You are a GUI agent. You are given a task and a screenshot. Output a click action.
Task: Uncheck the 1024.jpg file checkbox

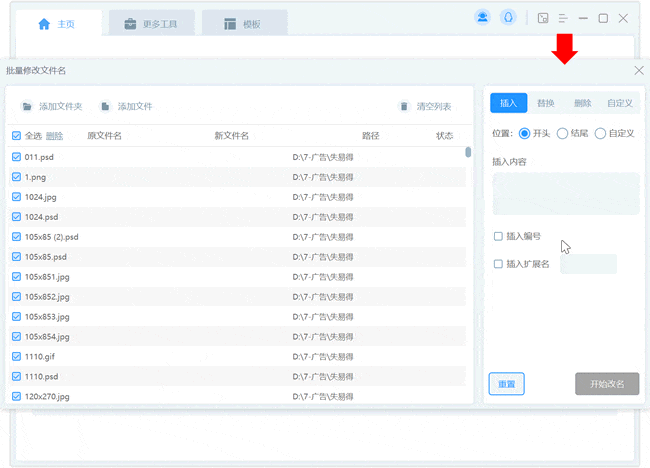tap(16, 197)
